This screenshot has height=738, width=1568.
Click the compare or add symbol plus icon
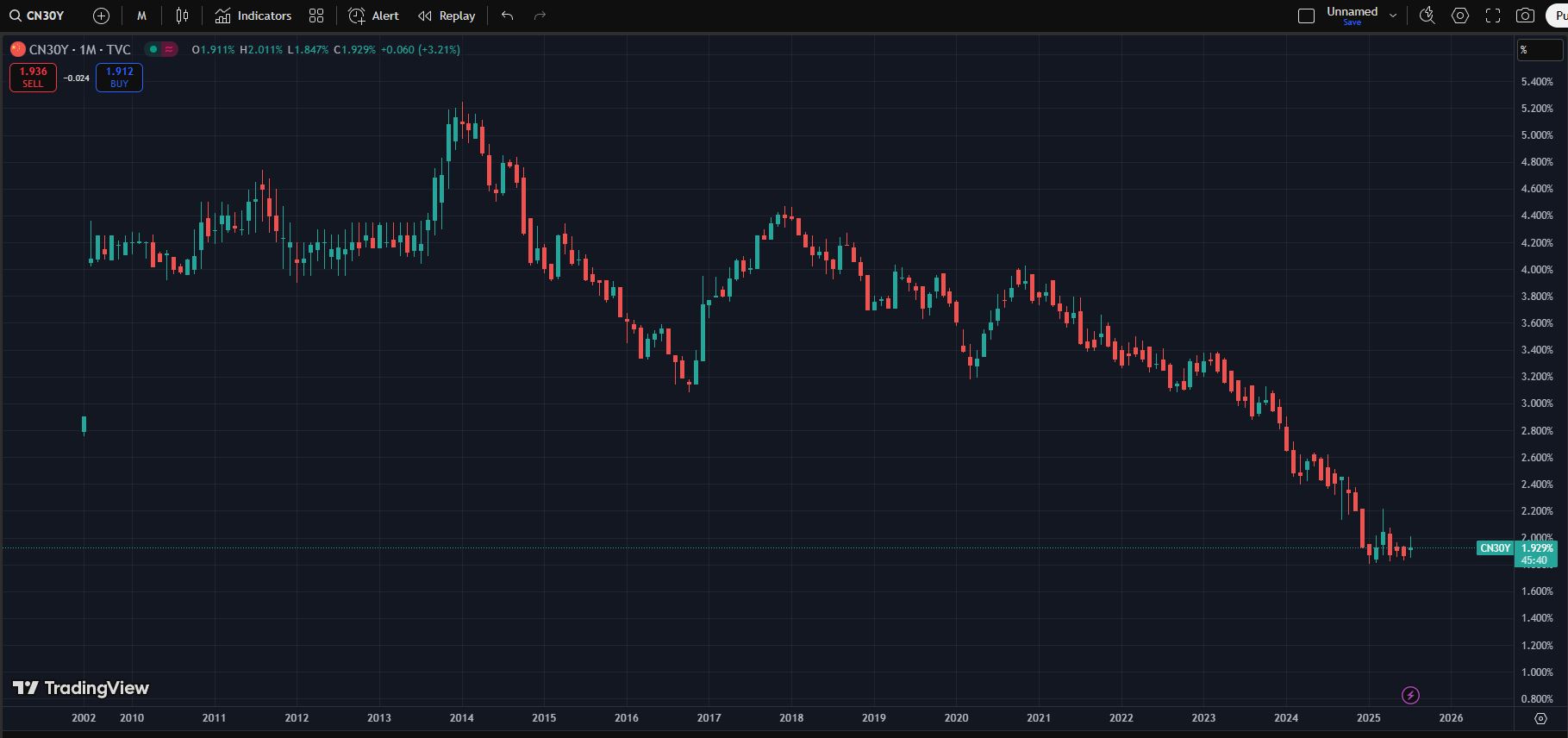click(x=101, y=16)
